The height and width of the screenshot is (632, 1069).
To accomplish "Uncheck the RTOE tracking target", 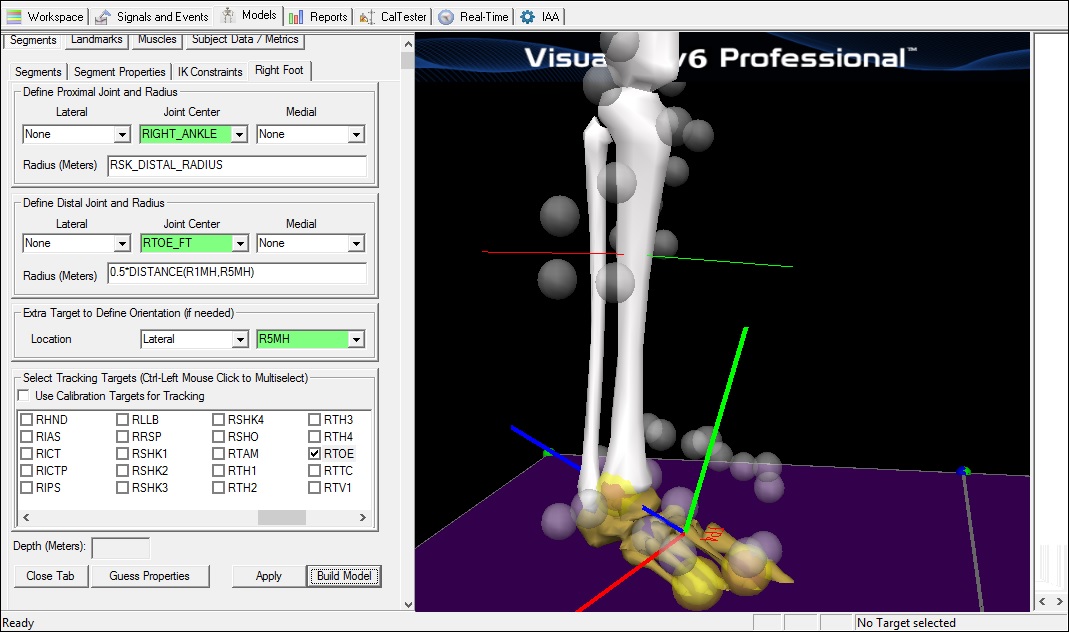I will pos(315,453).
